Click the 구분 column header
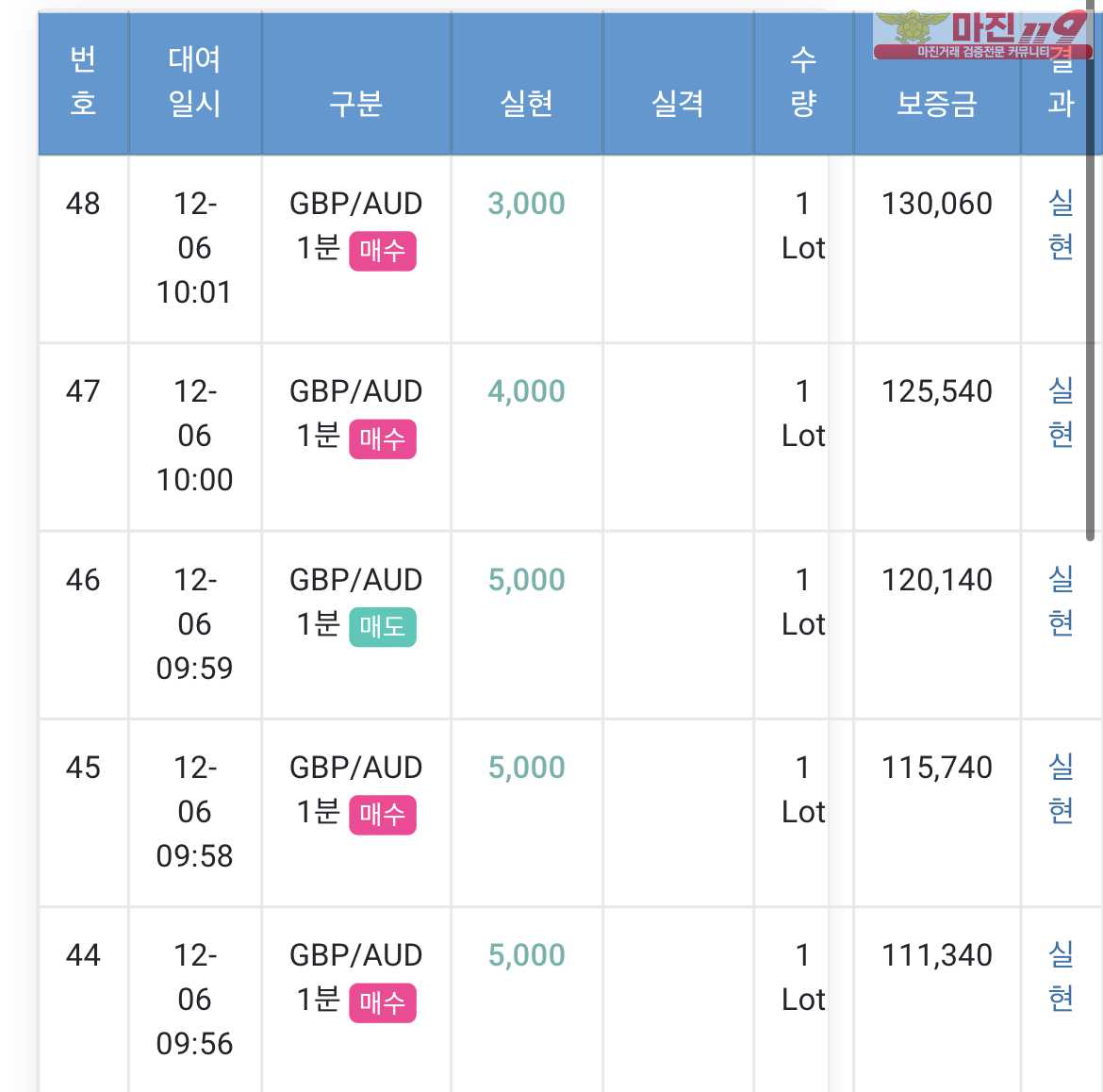The height and width of the screenshot is (1092, 1103). pyautogui.click(x=356, y=104)
